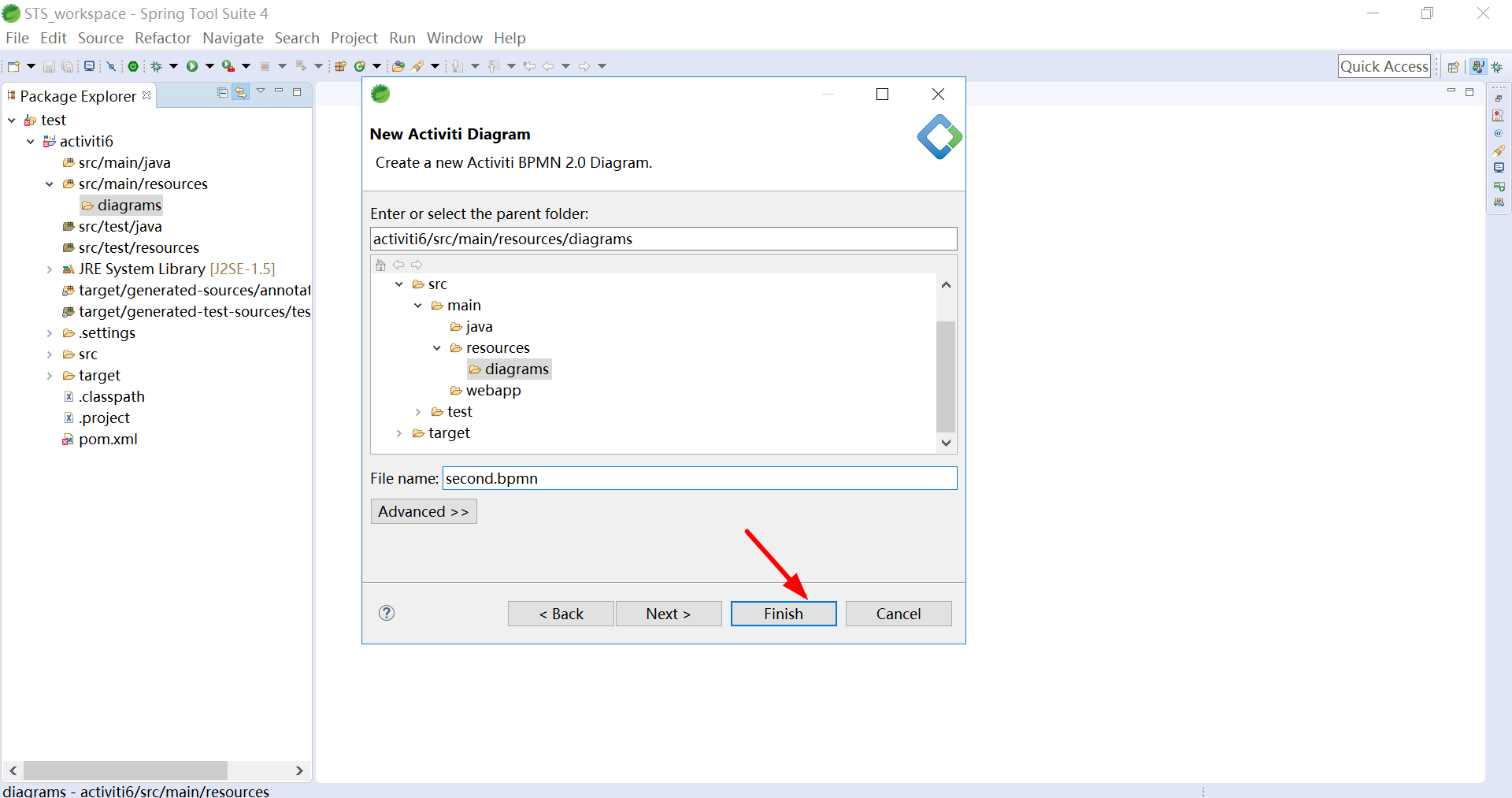Toggle the Java perspective button
The height and width of the screenshot is (798, 1512).
tap(1478, 67)
